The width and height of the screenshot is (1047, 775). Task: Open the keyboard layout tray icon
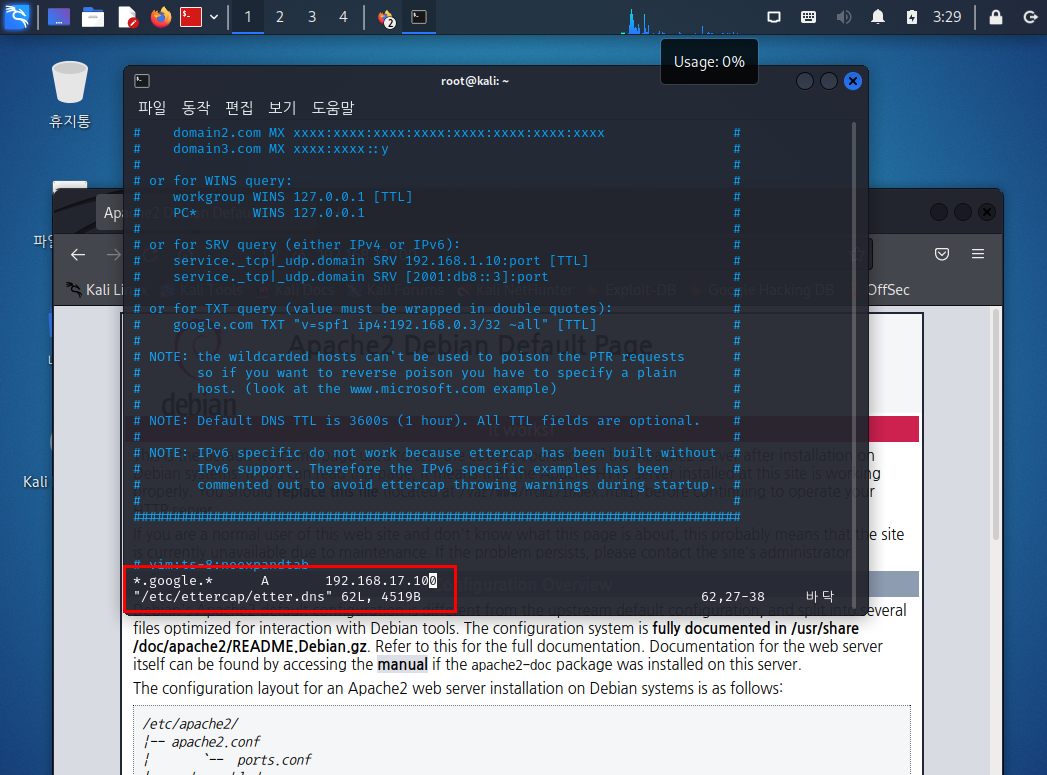point(809,17)
